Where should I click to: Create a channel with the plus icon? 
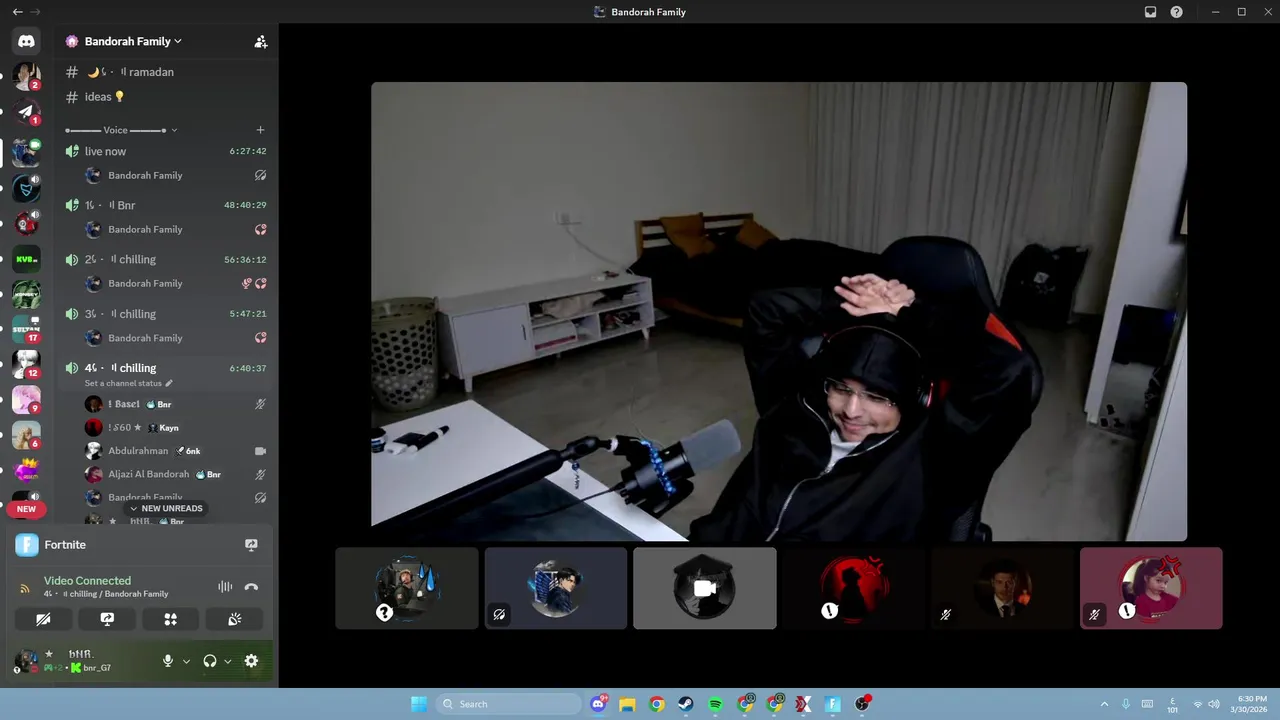click(x=260, y=130)
